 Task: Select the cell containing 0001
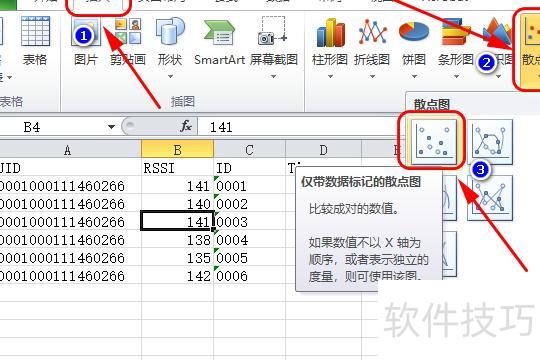(x=250, y=186)
